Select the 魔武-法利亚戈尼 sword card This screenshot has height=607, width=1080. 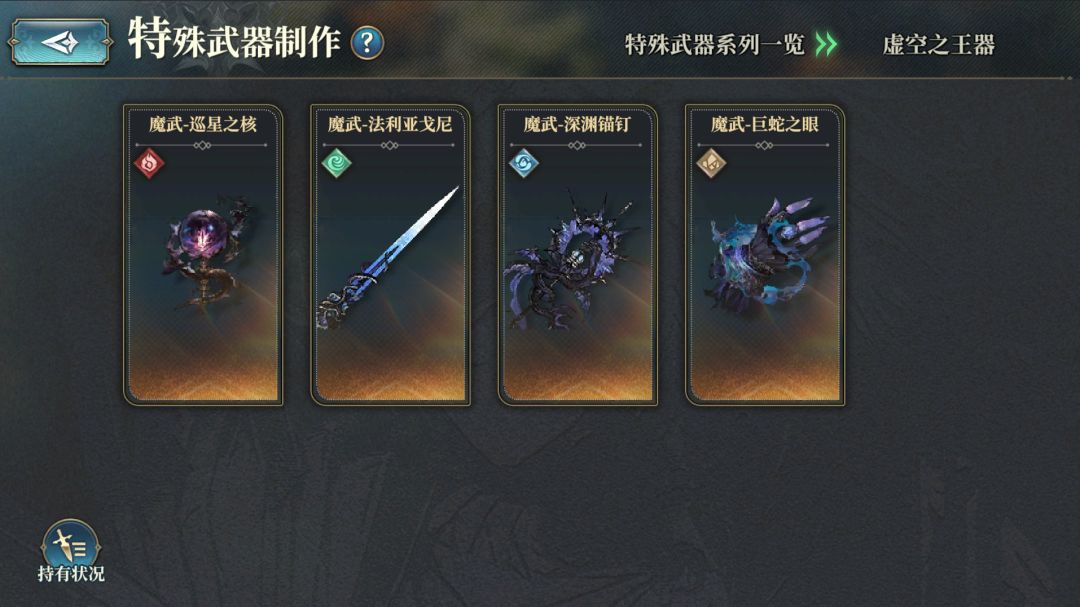[x=391, y=255]
